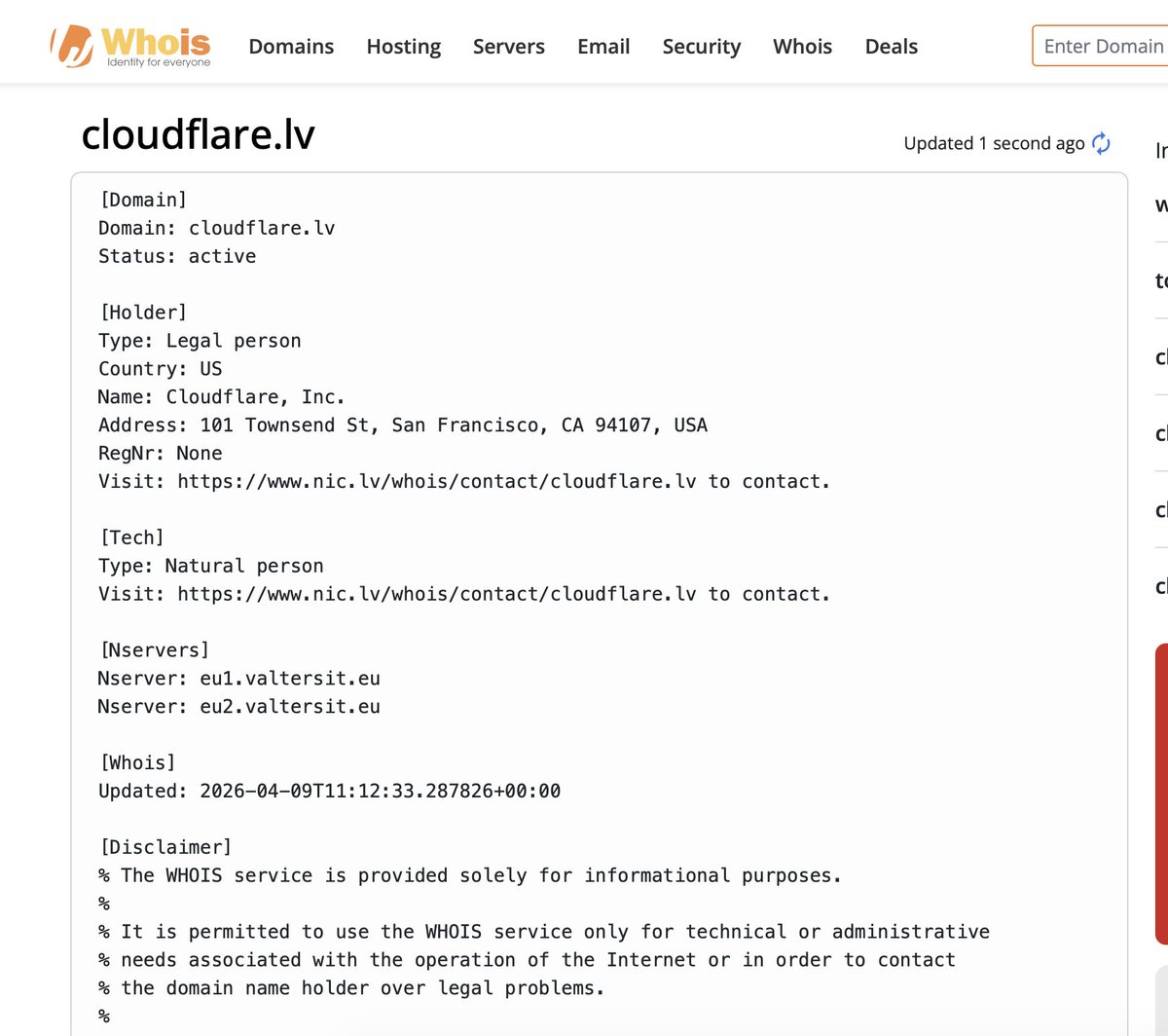
Task: Open the Domains menu
Action: tap(291, 47)
